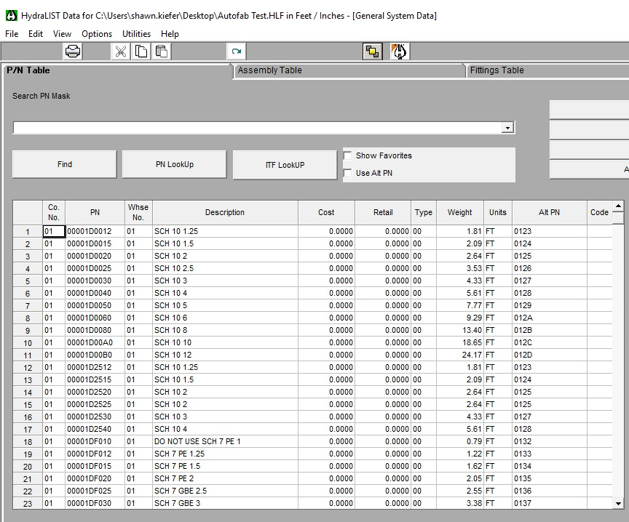
Task: Click the PN column header
Action: click(95, 213)
